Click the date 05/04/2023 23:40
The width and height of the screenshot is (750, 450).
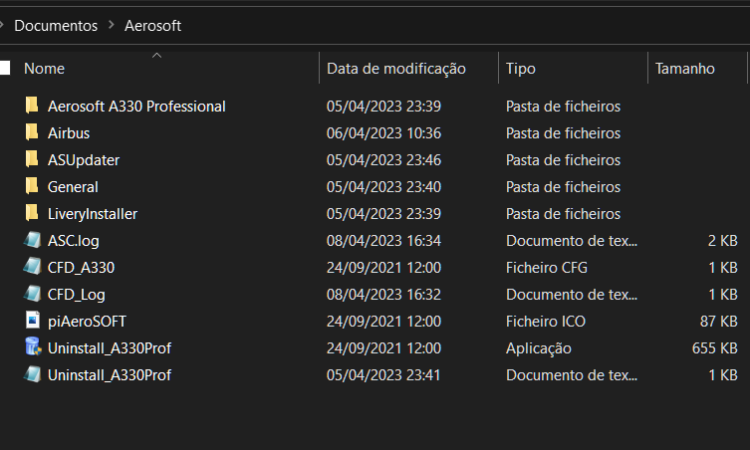pyautogui.click(x=384, y=187)
